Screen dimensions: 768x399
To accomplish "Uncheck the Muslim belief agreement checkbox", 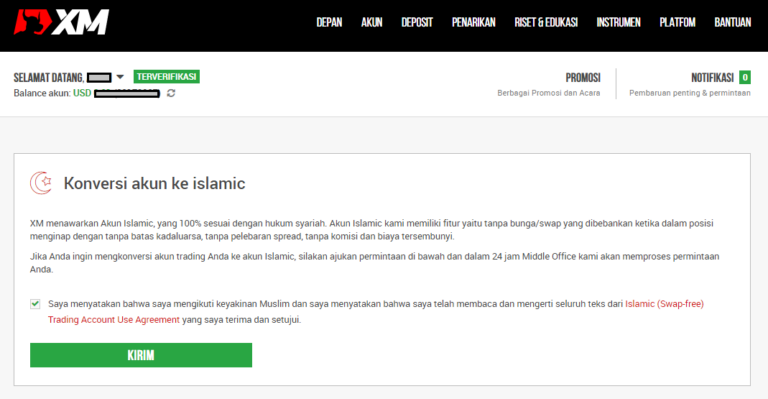I will pyautogui.click(x=35, y=304).
